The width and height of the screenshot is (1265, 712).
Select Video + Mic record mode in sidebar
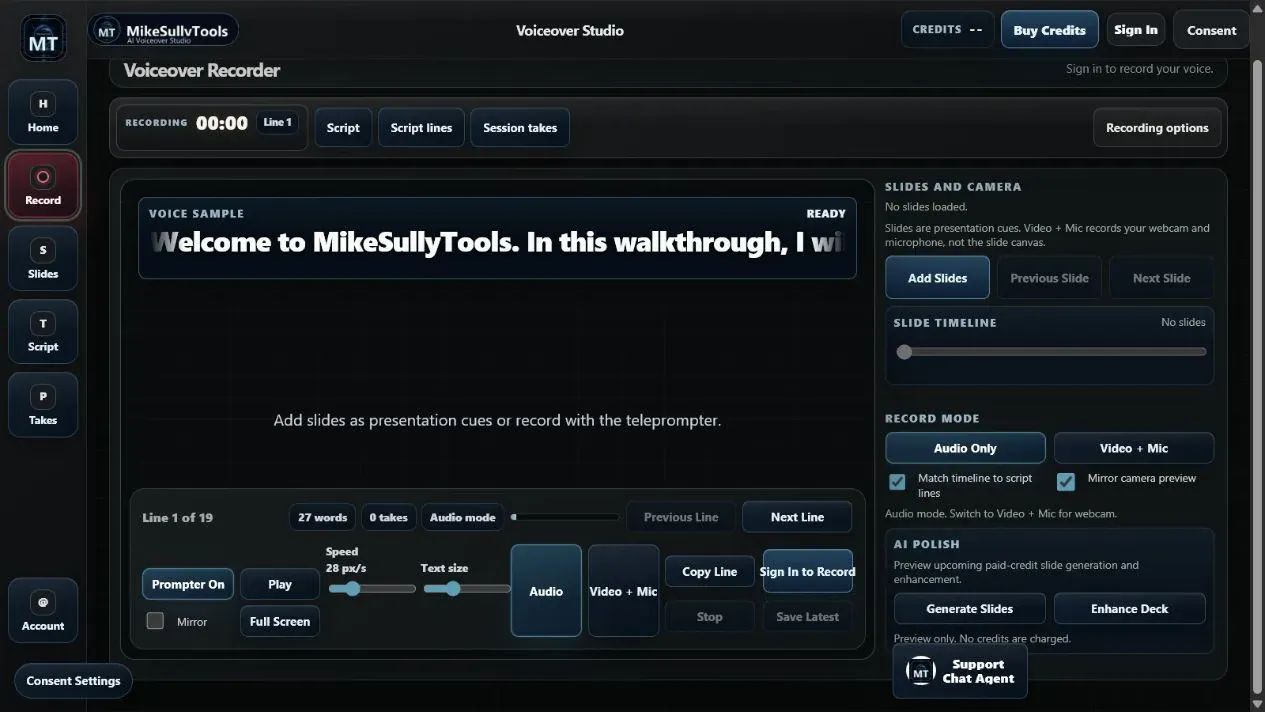tap(1134, 448)
